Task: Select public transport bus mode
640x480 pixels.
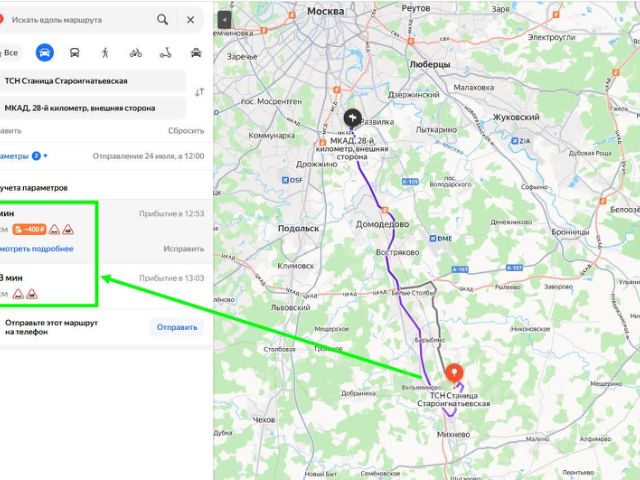Action: point(75,53)
